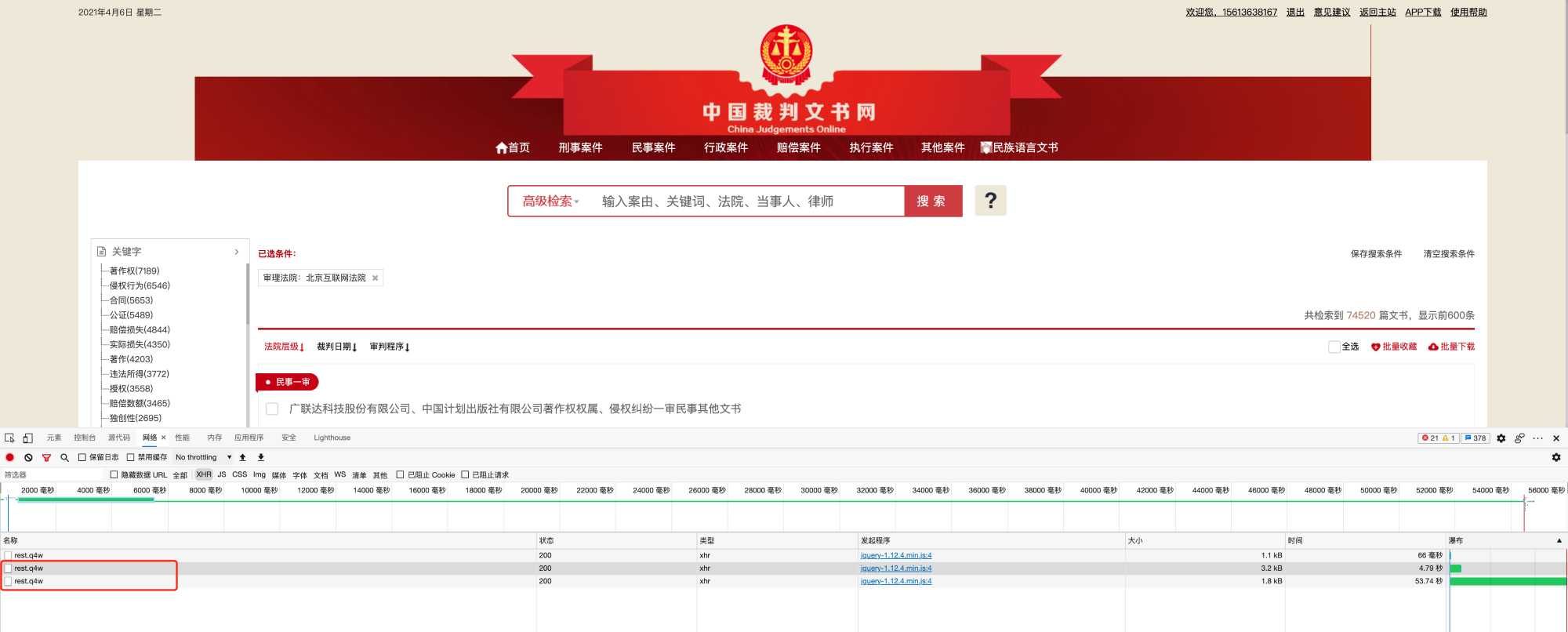
Task: Select the 侵权行为(6546) keyword item
Action: tap(140, 286)
